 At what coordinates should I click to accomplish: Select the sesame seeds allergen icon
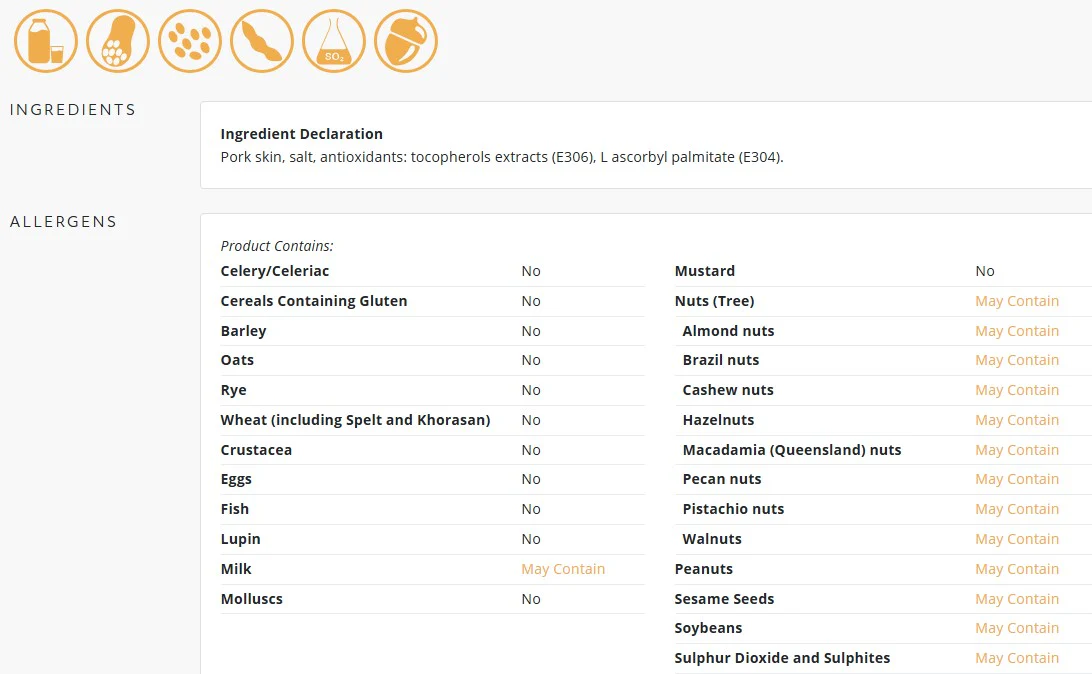click(x=190, y=41)
